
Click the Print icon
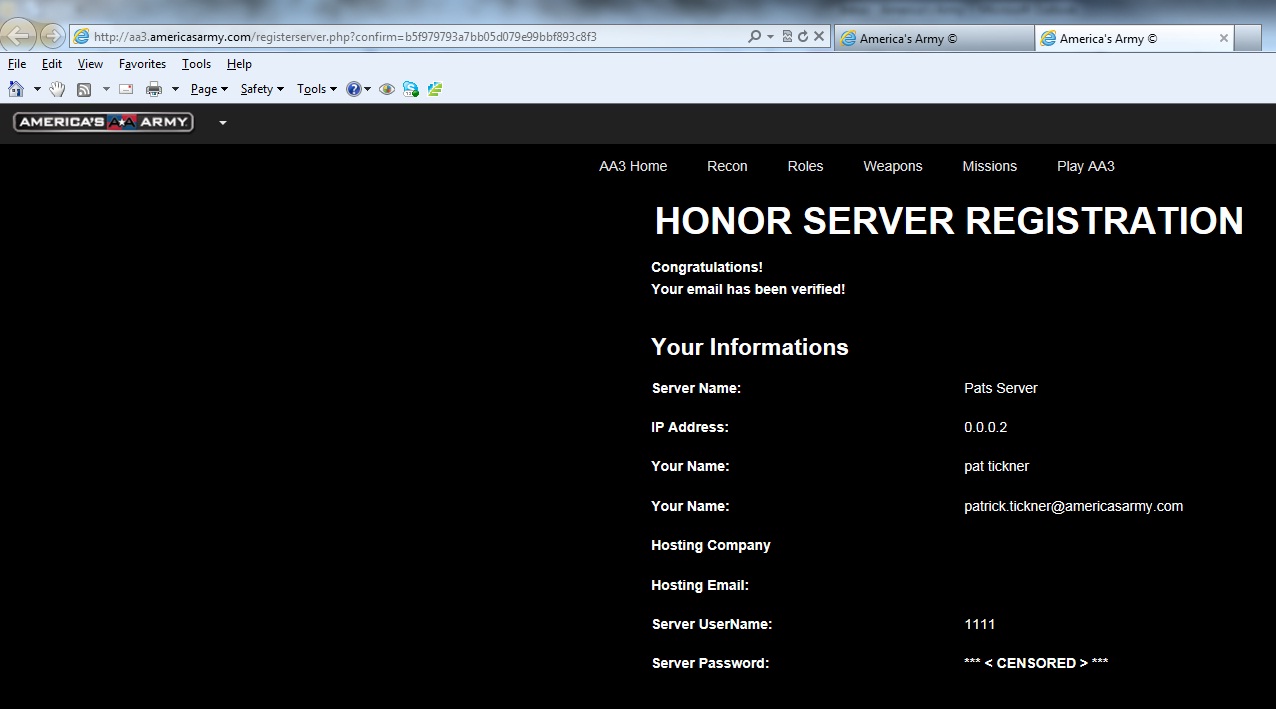[154, 89]
